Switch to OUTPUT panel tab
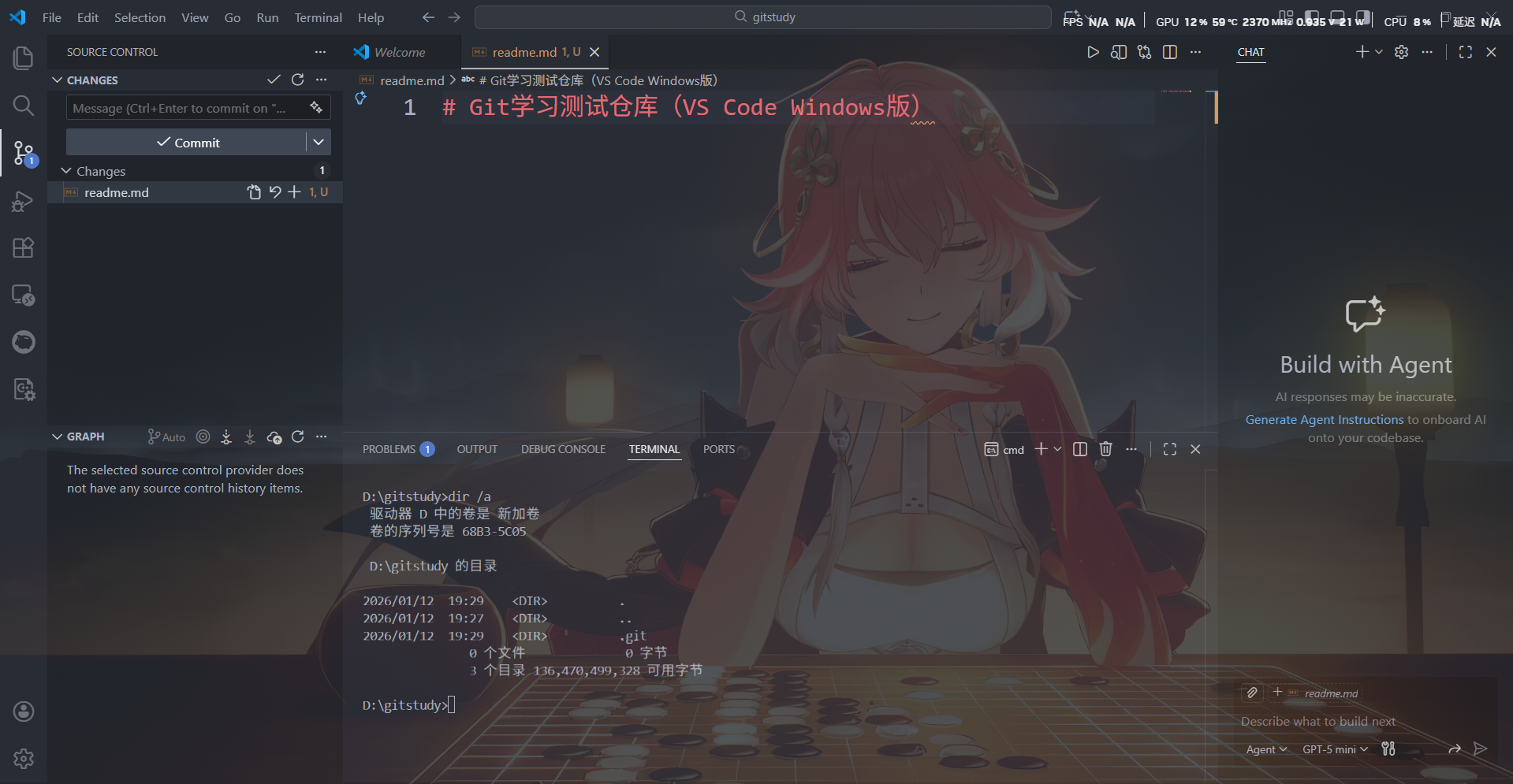The image size is (1513, 784). pos(477,449)
